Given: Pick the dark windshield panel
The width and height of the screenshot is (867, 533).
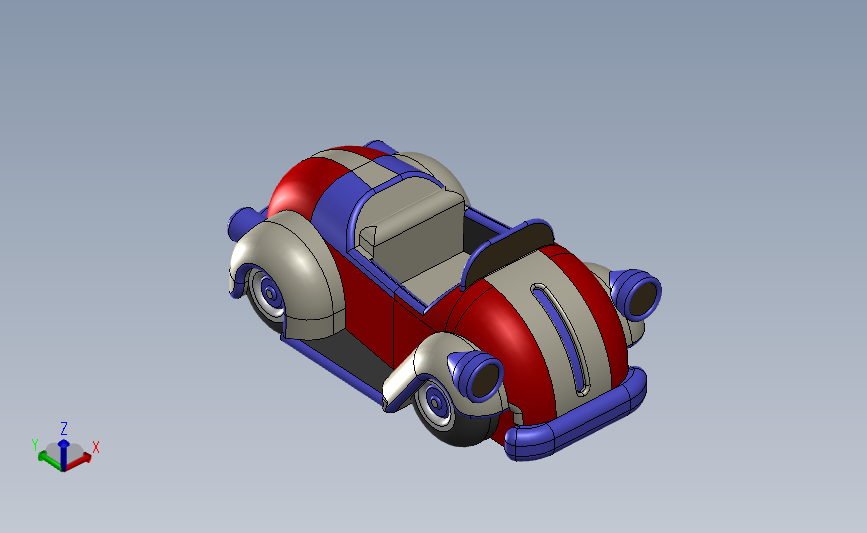Looking at the screenshot, I should click(510, 252).
